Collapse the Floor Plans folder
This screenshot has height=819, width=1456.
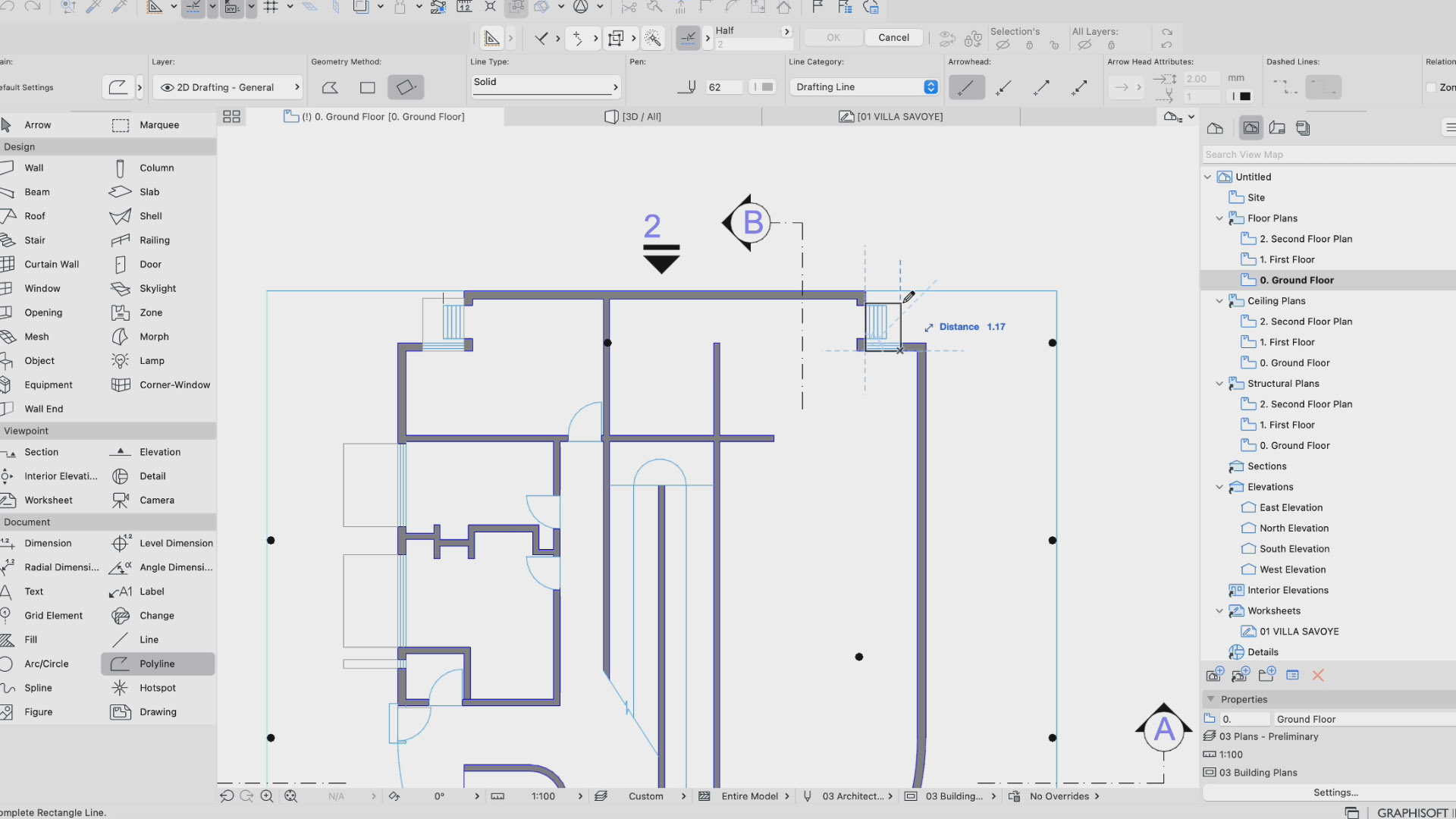pyautogui.click(x=1219, y=218)
